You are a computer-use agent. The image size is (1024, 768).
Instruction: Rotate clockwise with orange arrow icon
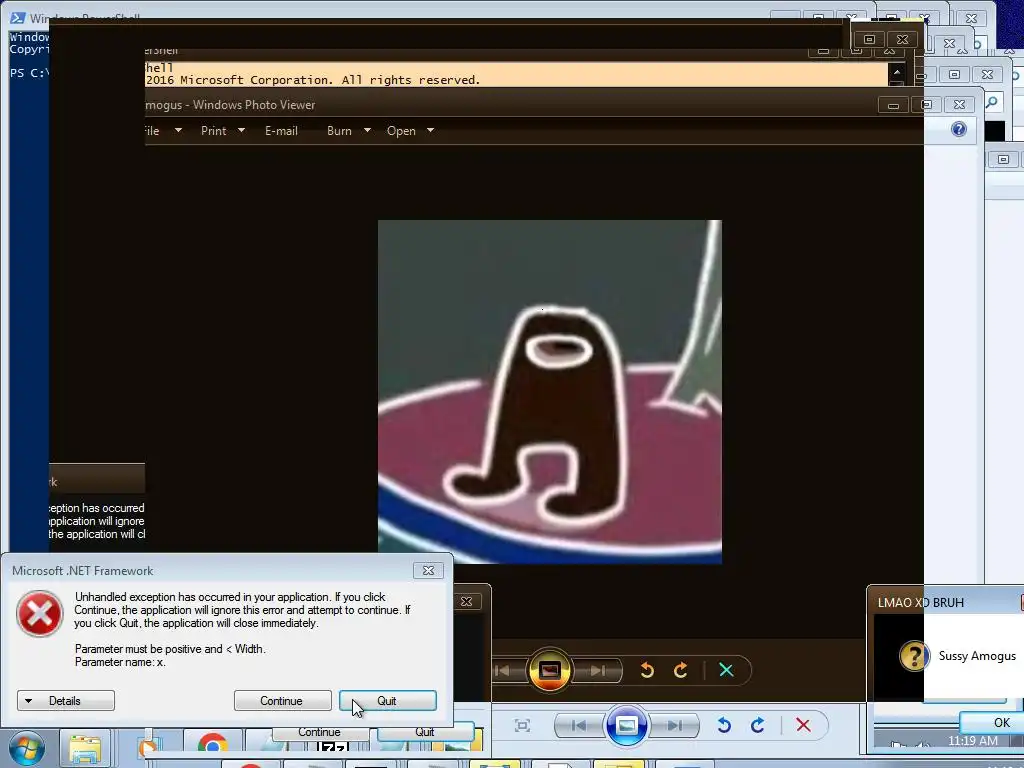[x=680, y=671]
